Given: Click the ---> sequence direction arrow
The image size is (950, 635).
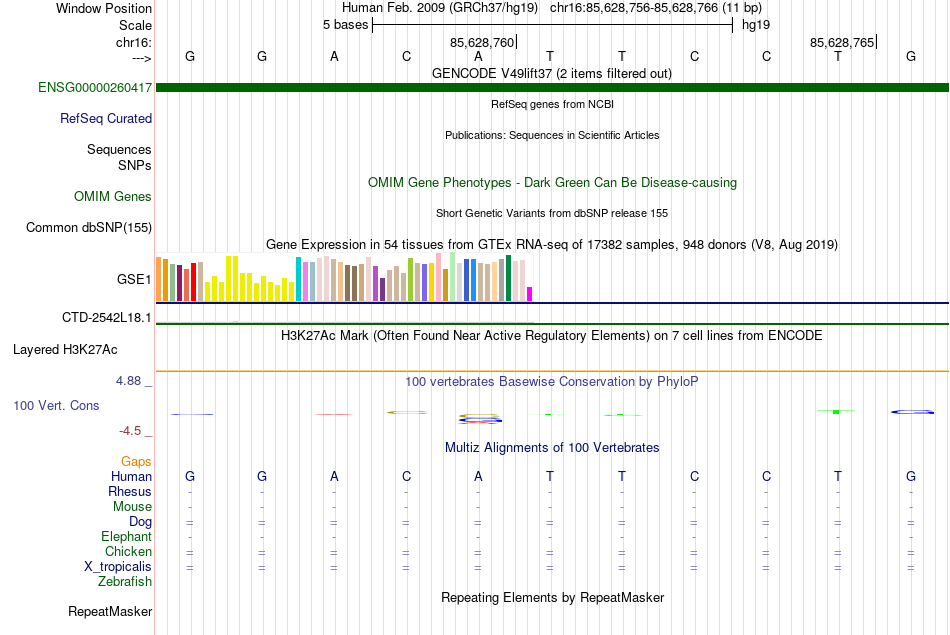Looking at the screenshot, I should click(x=141, y=58).
